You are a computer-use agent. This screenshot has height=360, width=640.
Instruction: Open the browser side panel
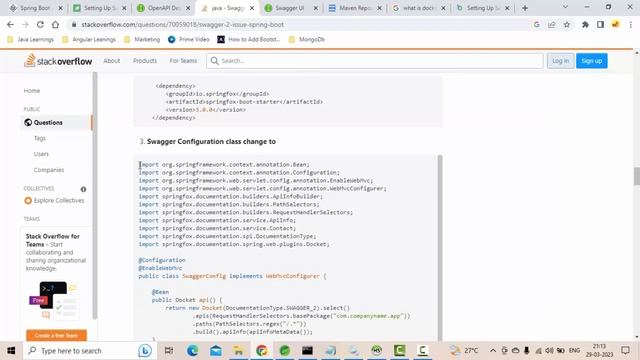(x=600, y=25)
